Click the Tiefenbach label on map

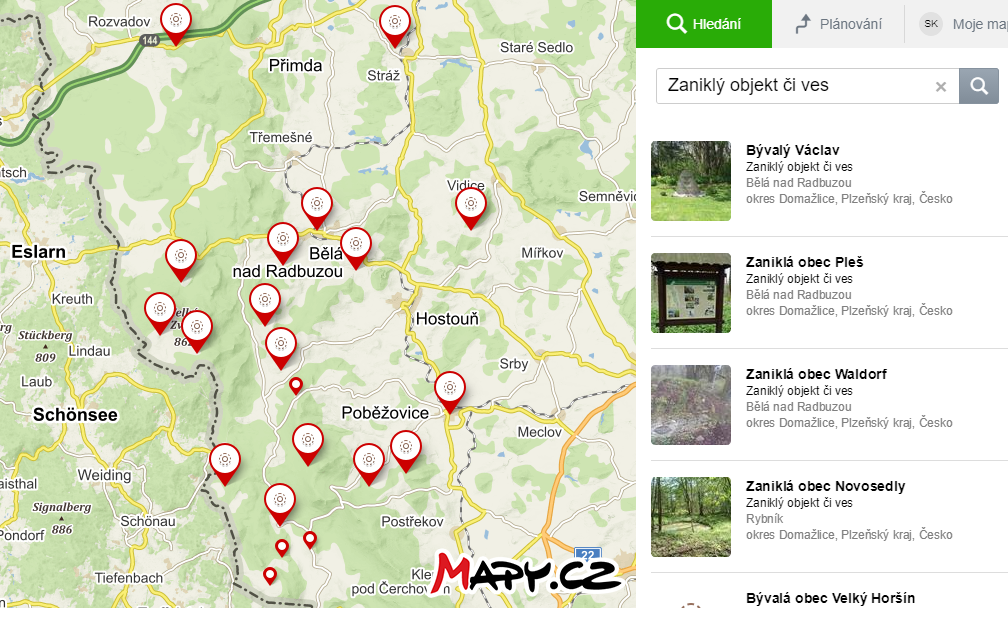point(129,578)
